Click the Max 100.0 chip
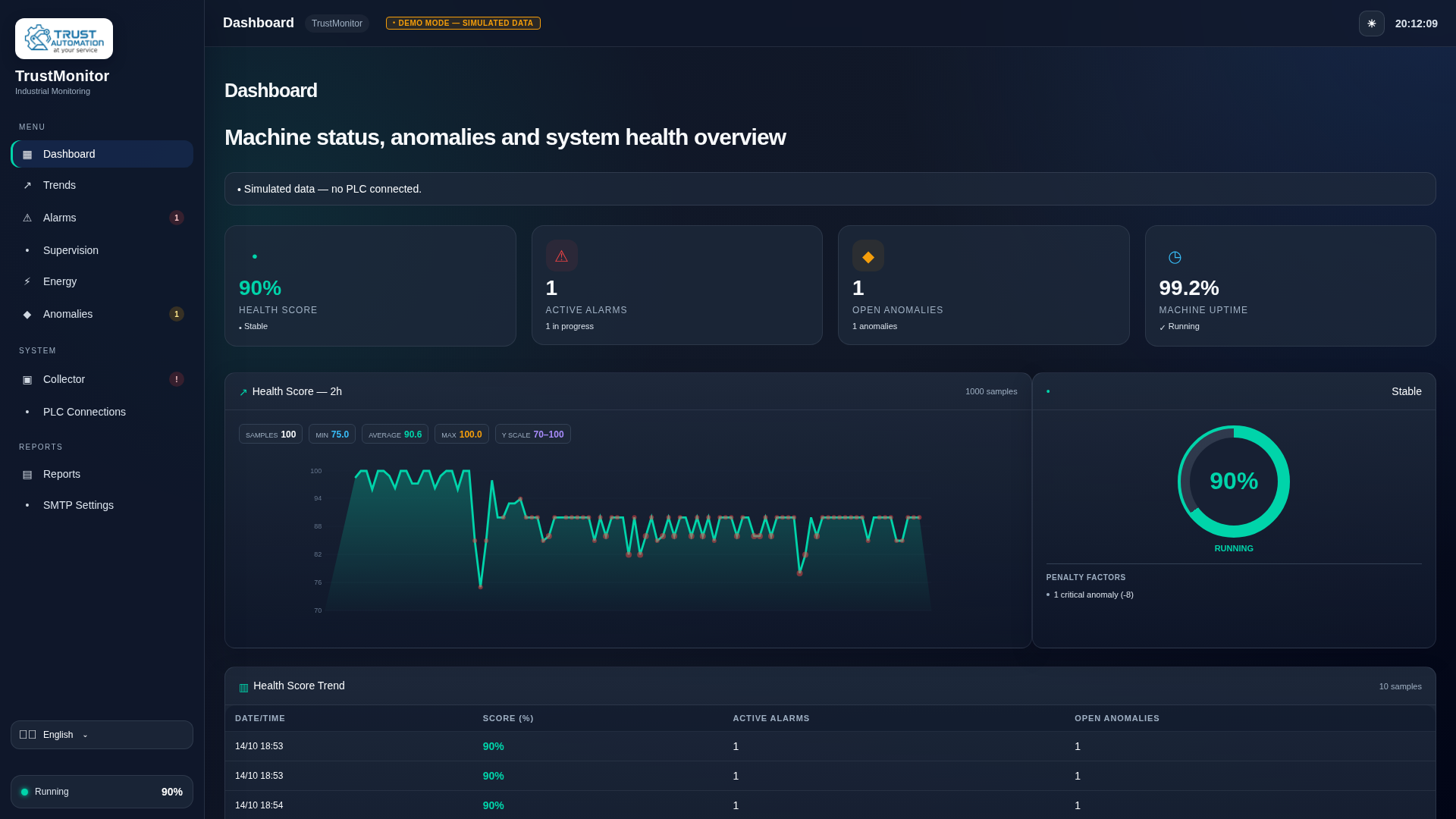 [x=462, y=435]
